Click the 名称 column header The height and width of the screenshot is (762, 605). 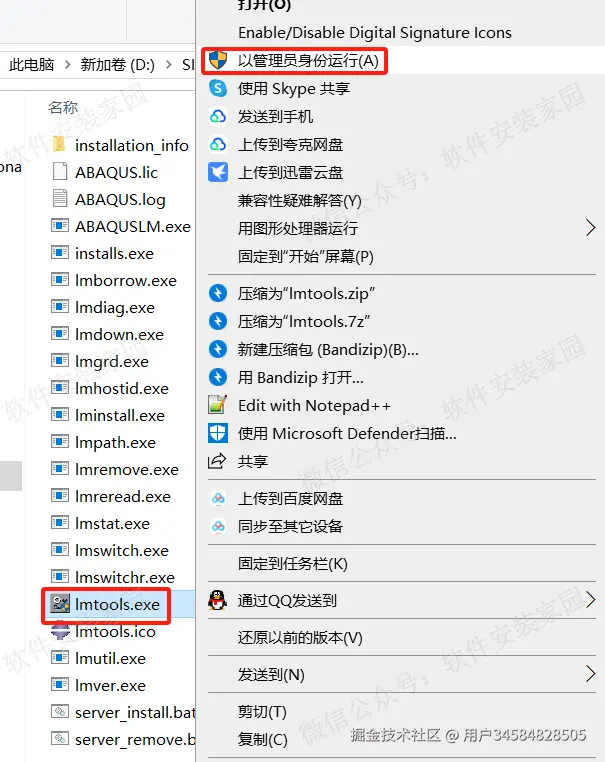(x=63, y=107)
